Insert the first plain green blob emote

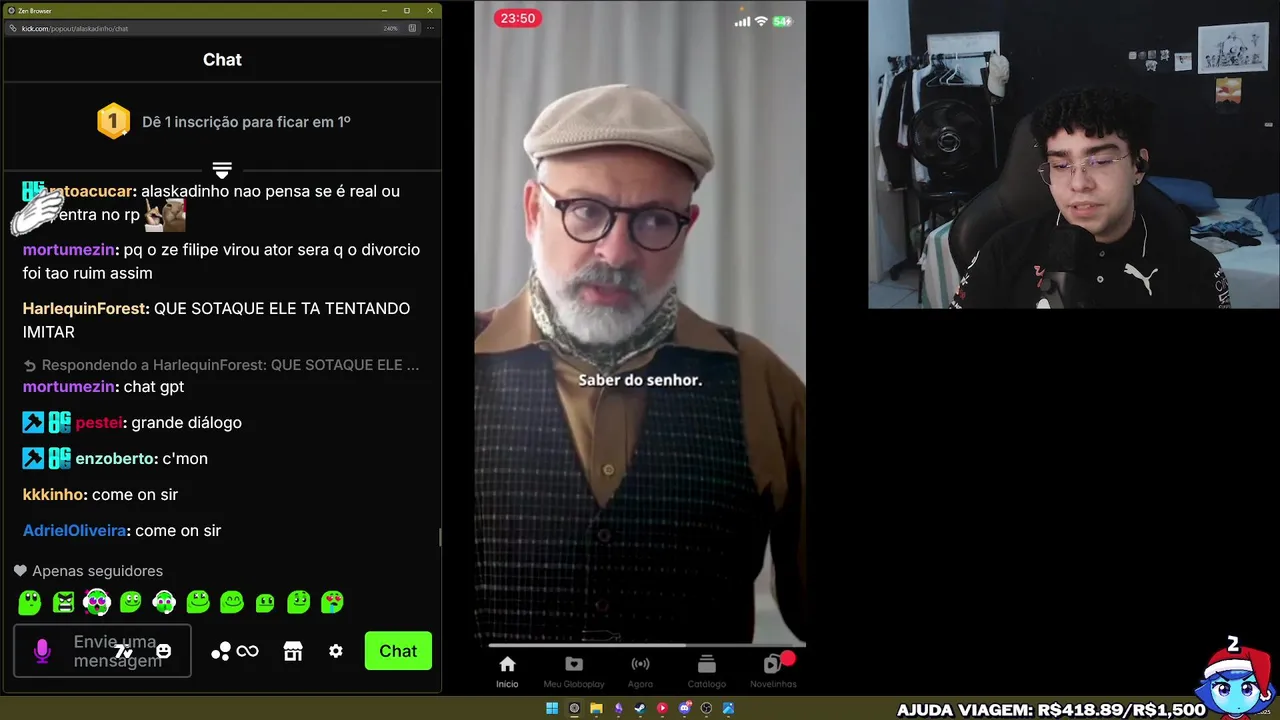tap(30, 602)
